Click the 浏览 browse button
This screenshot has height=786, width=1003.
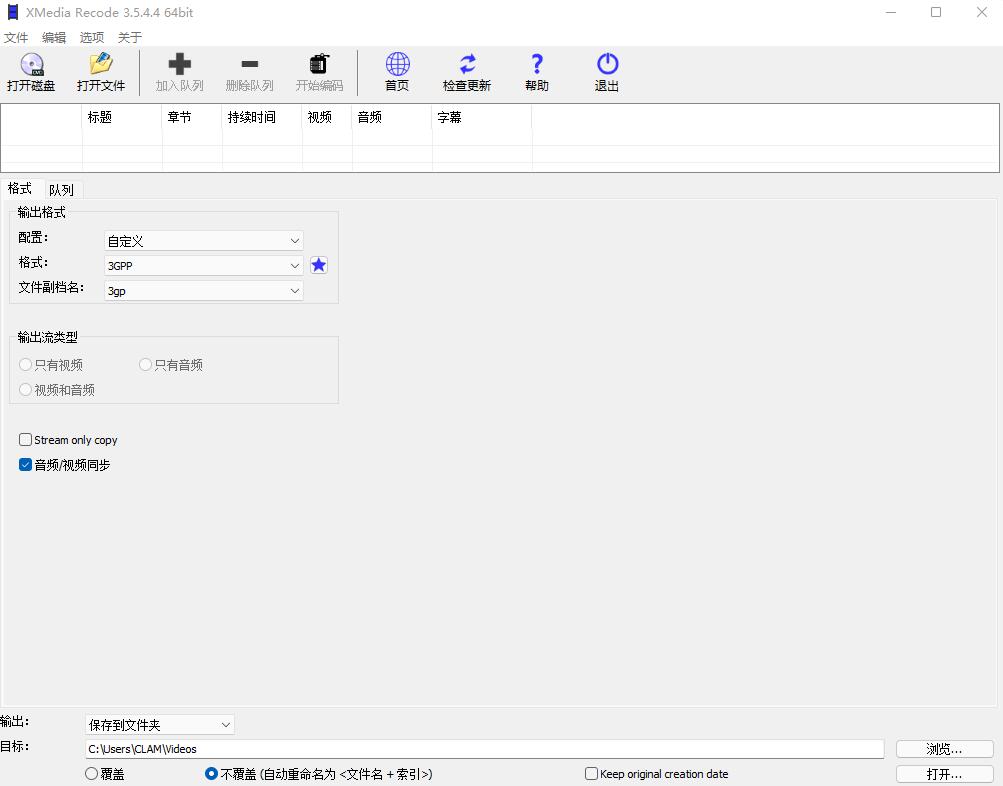pos(943,748)
